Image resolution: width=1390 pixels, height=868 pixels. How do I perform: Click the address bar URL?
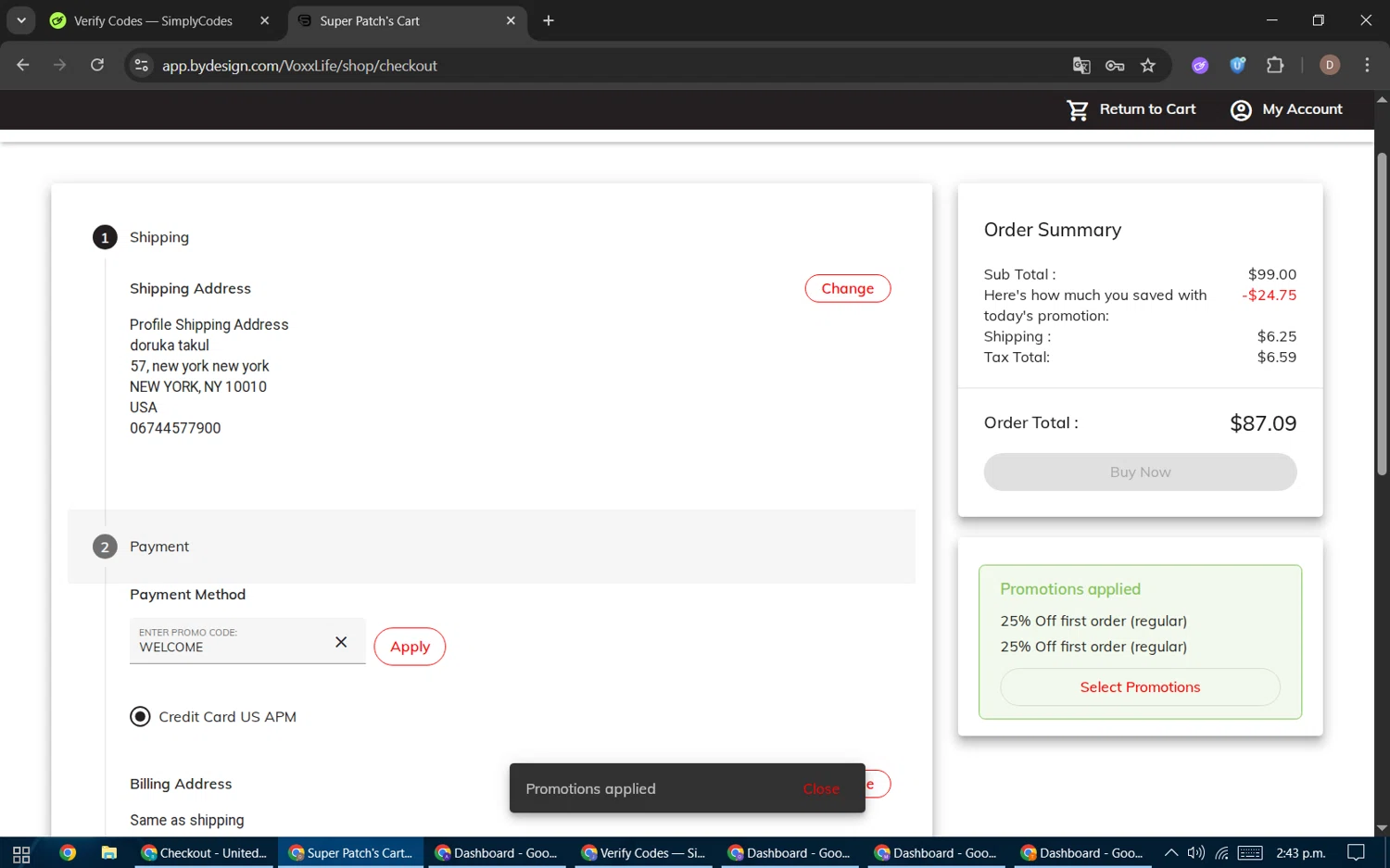299,66
